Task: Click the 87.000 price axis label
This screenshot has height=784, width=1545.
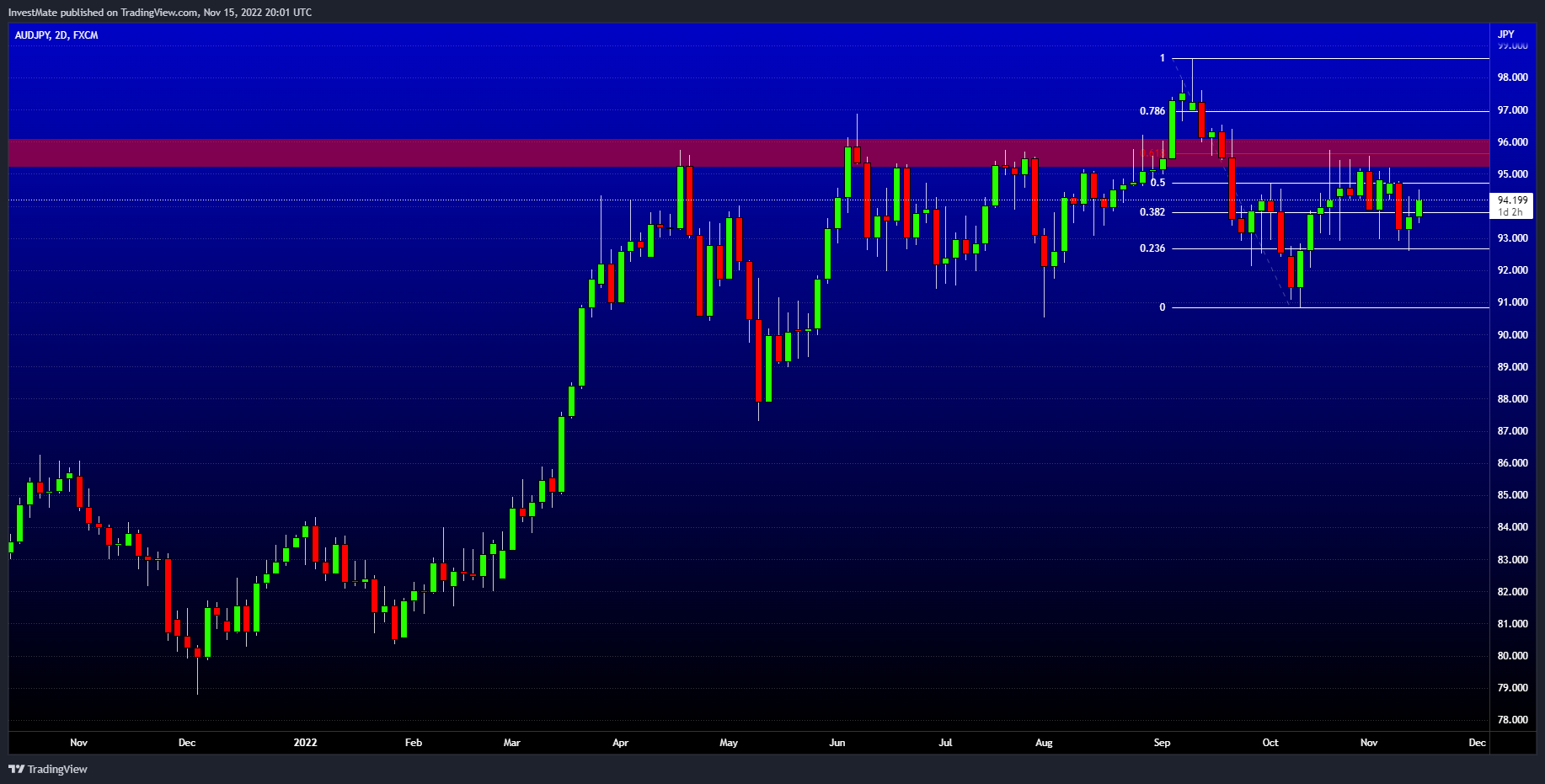Action: click(x=1512, y=431)
